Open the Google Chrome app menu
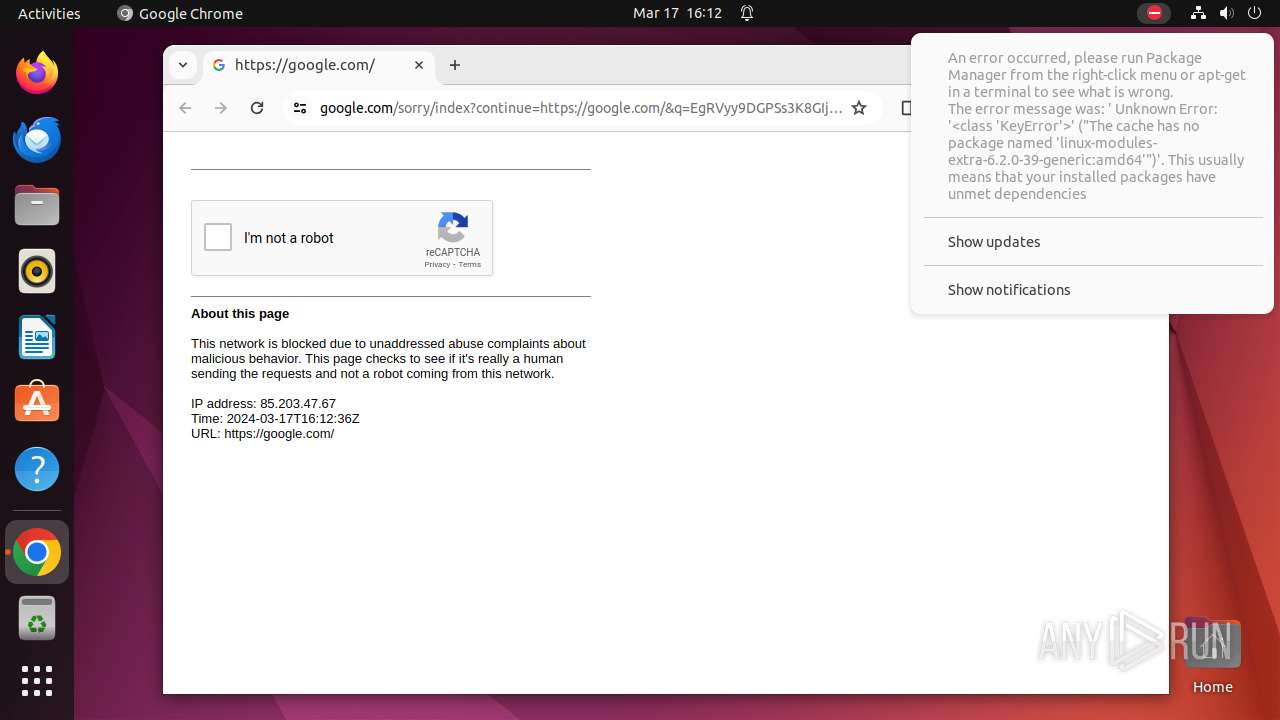1280x720 pixels. coord(180,13)
